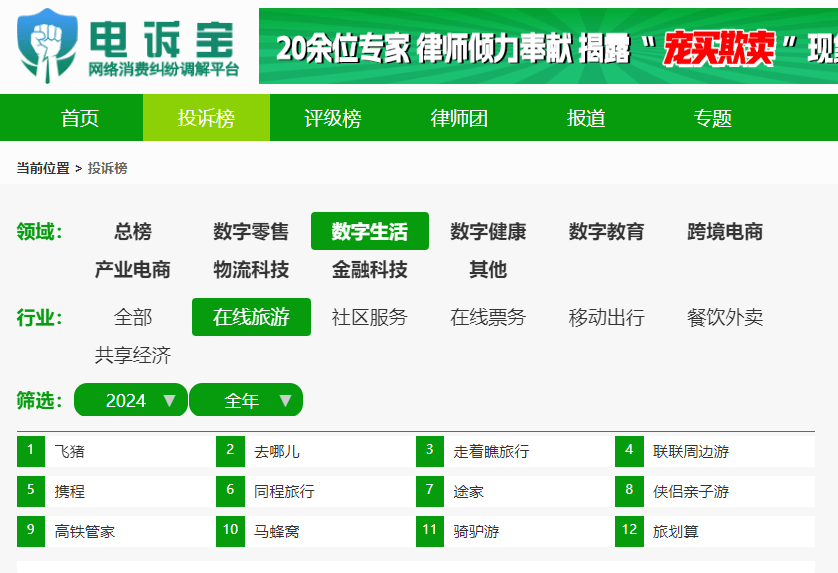
Task: Select the 共享经济 industry option
Action: pyautogui.click(x=133, y=355)
